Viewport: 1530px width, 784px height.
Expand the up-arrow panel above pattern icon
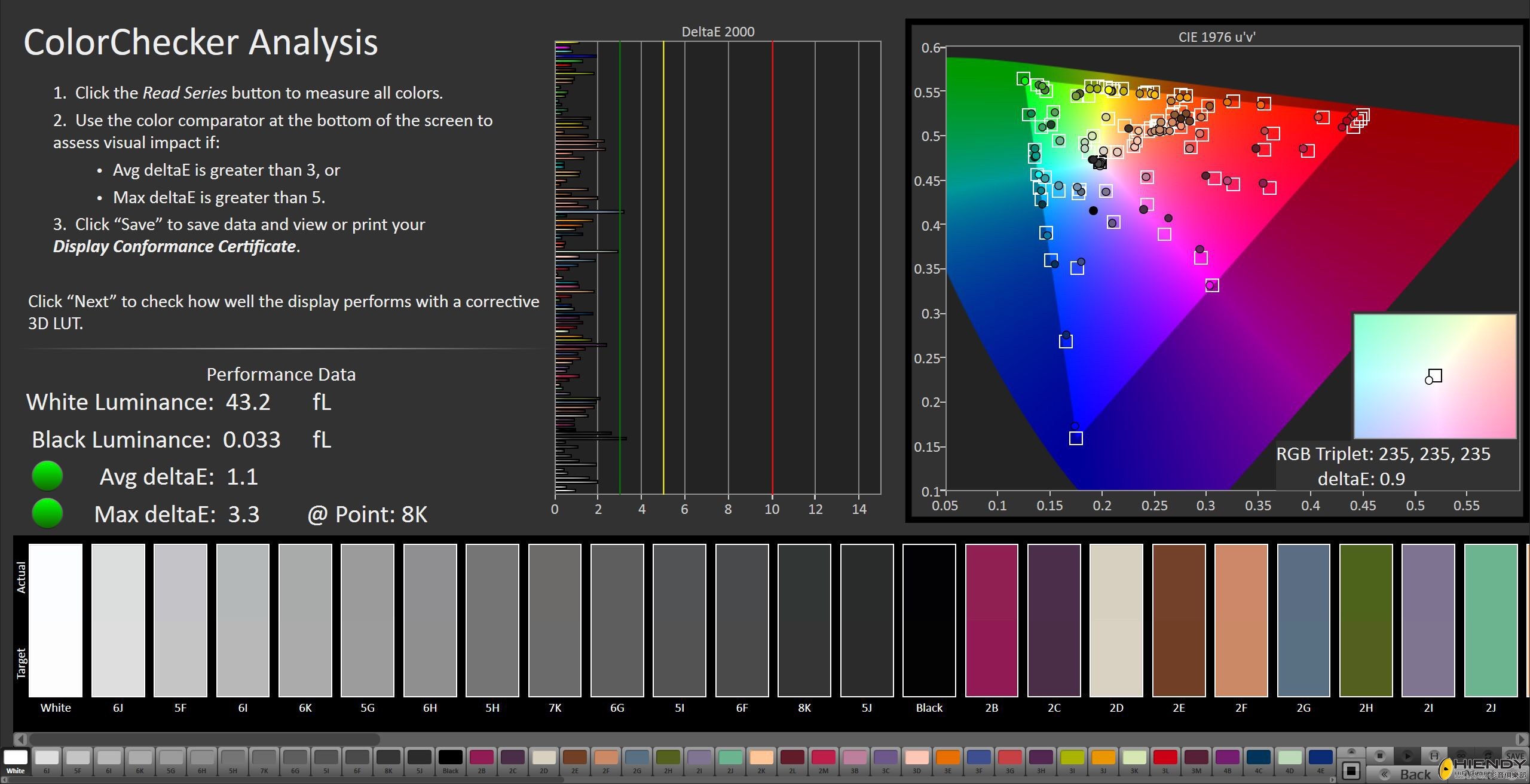coord(1351,752)
